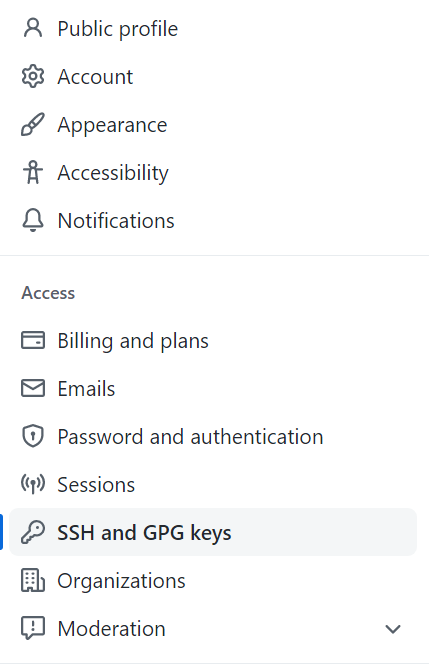The height and width of the screenshot is (668, 444).
Task: Click the broadcast icon beside Sessions
Action: coord(33,484)
